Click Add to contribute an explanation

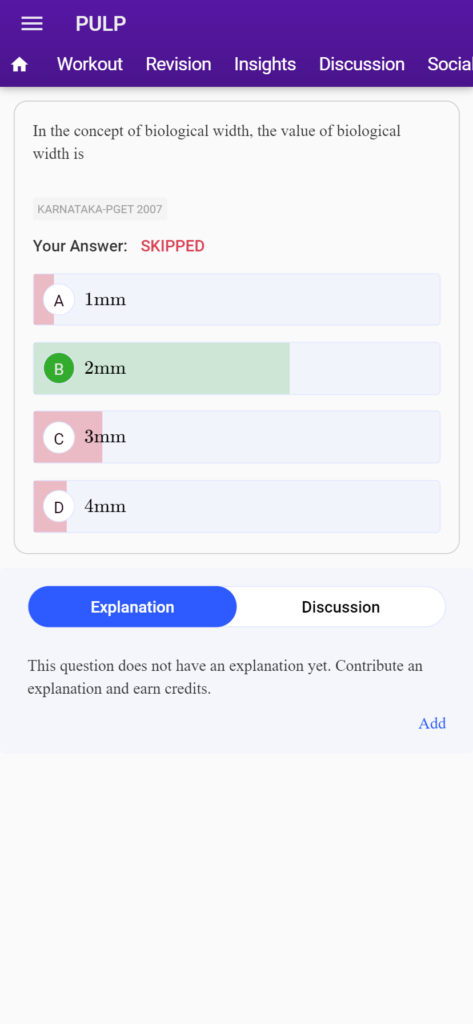pyautogui.click(x=432, y=723)
